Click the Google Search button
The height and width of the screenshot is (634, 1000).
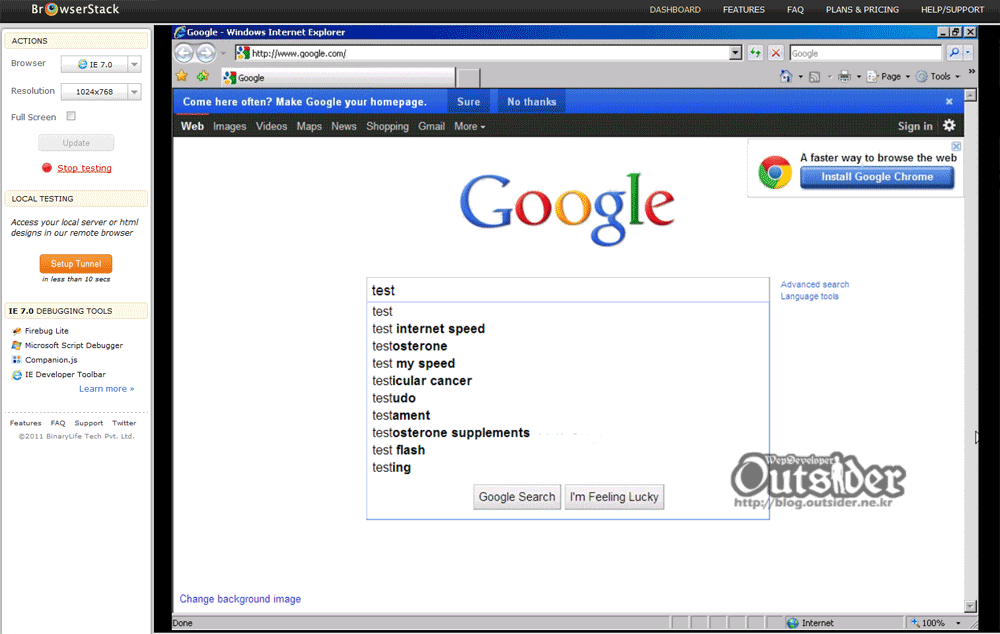(x=517, y=497)
